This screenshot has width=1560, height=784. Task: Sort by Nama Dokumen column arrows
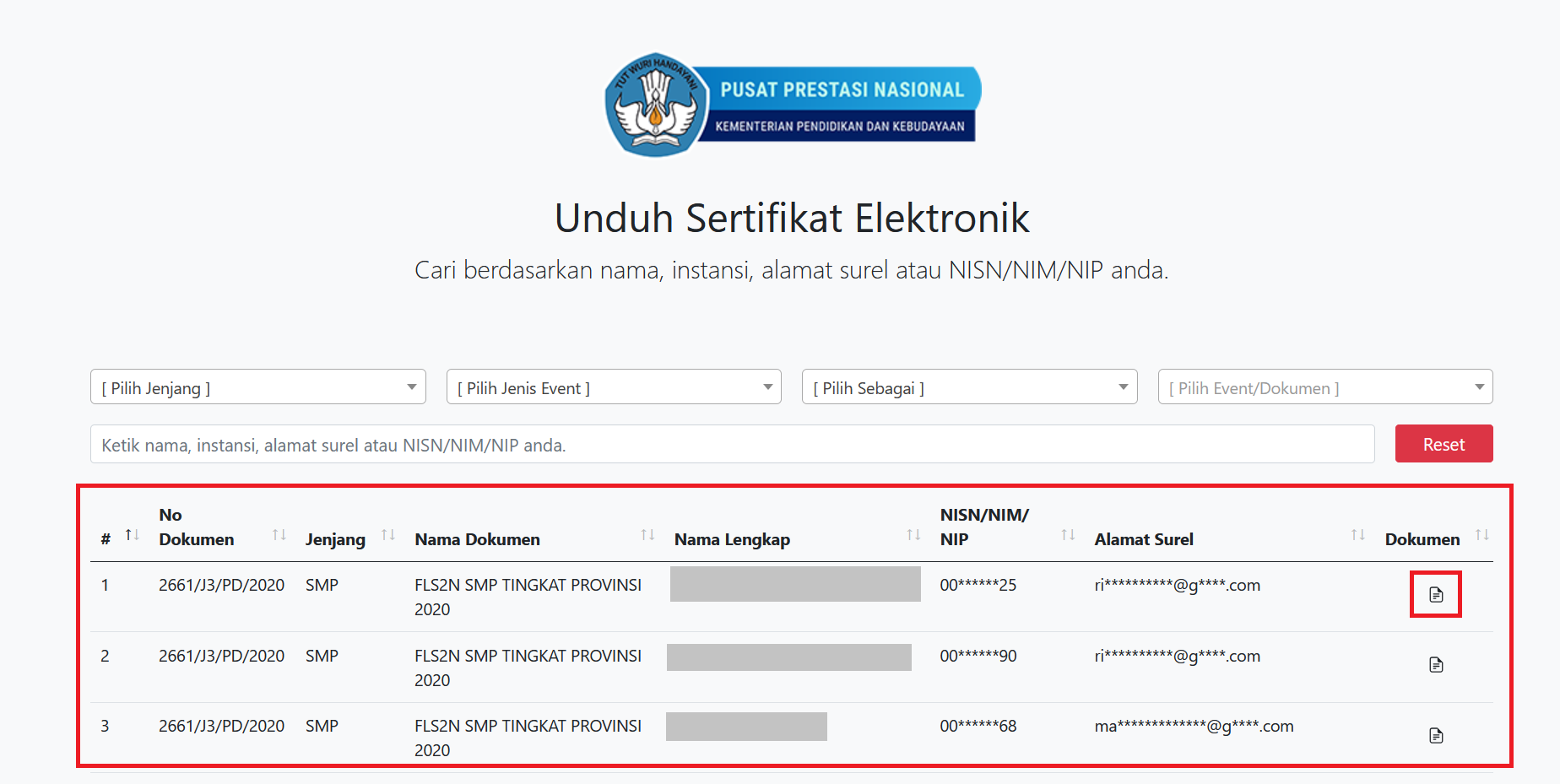[x=647, y=535]
